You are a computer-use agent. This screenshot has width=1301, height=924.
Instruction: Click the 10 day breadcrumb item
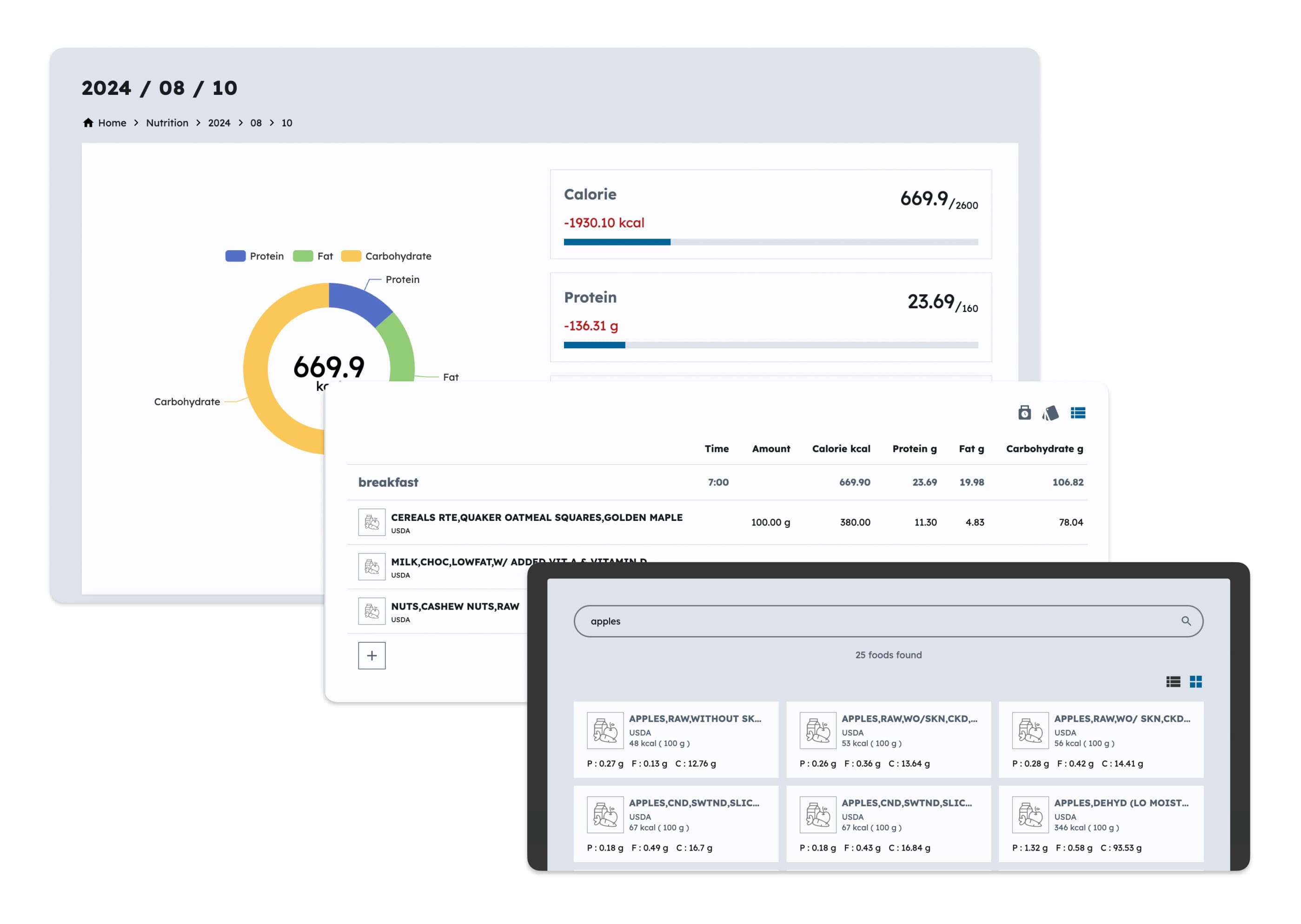287,122
